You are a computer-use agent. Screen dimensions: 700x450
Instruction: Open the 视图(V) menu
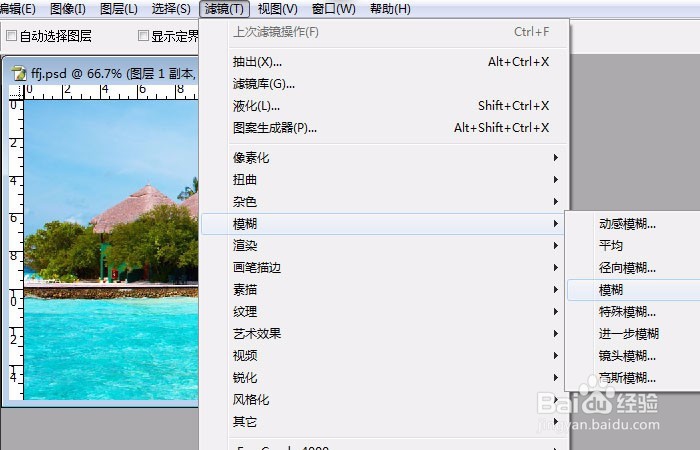coord(278,8)
